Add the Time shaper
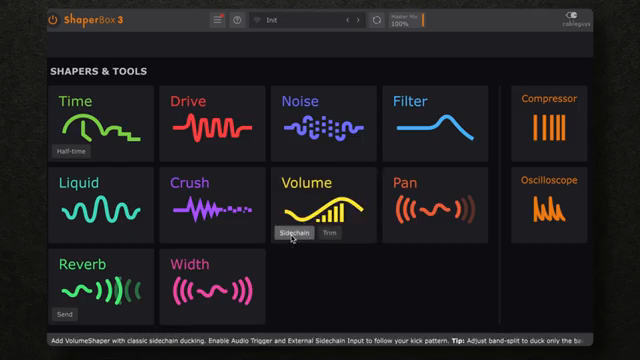The width and height of the screenshot is (640, 360). coord(101,123)
